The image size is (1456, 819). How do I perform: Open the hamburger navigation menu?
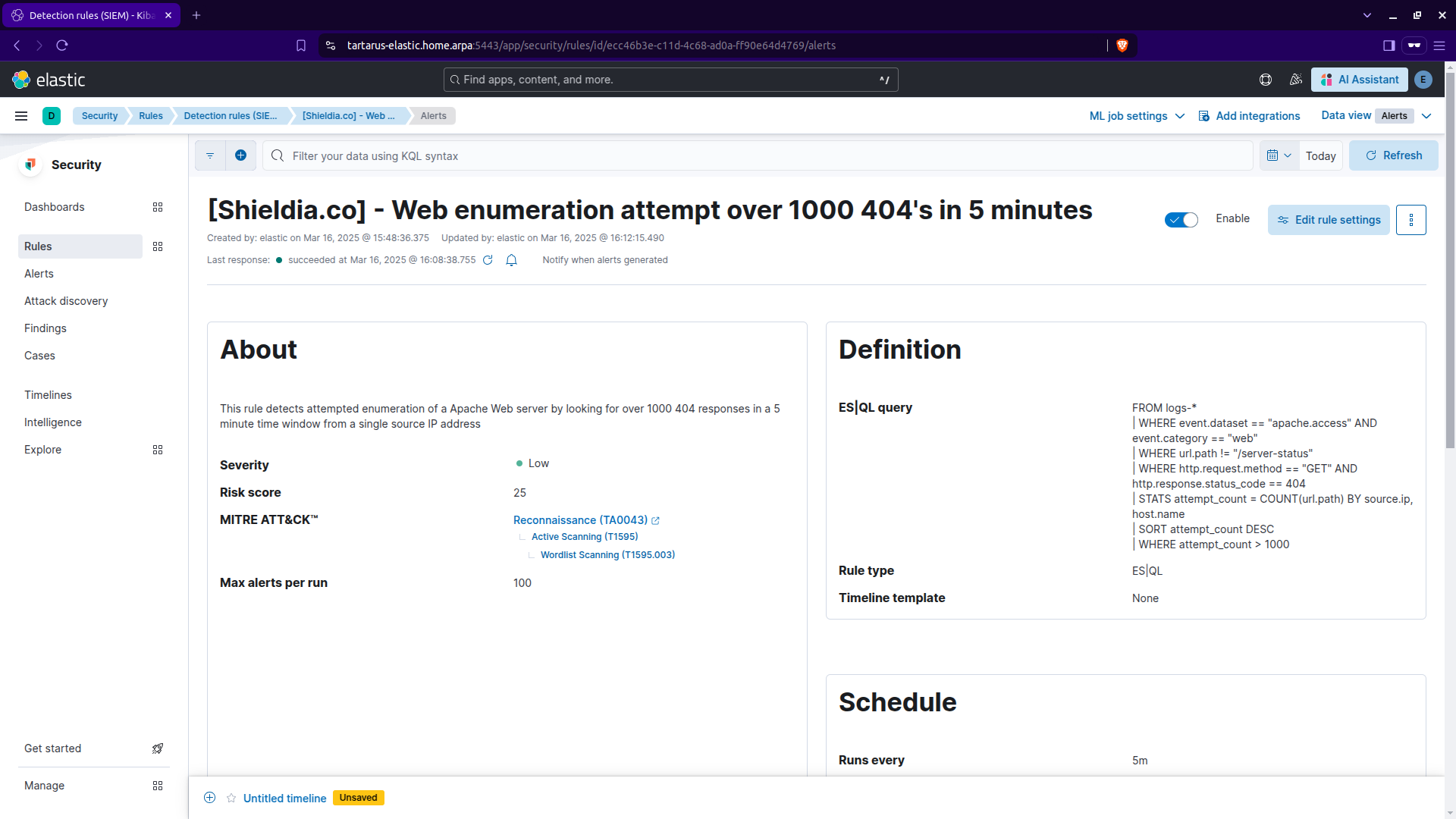click(x=21, y=116)
